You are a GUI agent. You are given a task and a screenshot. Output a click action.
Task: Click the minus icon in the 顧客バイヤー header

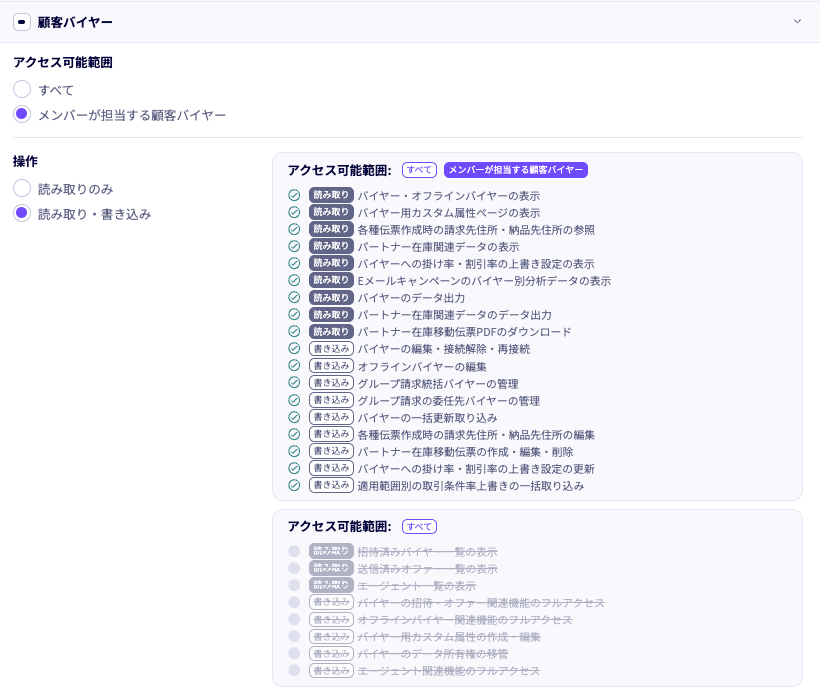coord(21,22)
